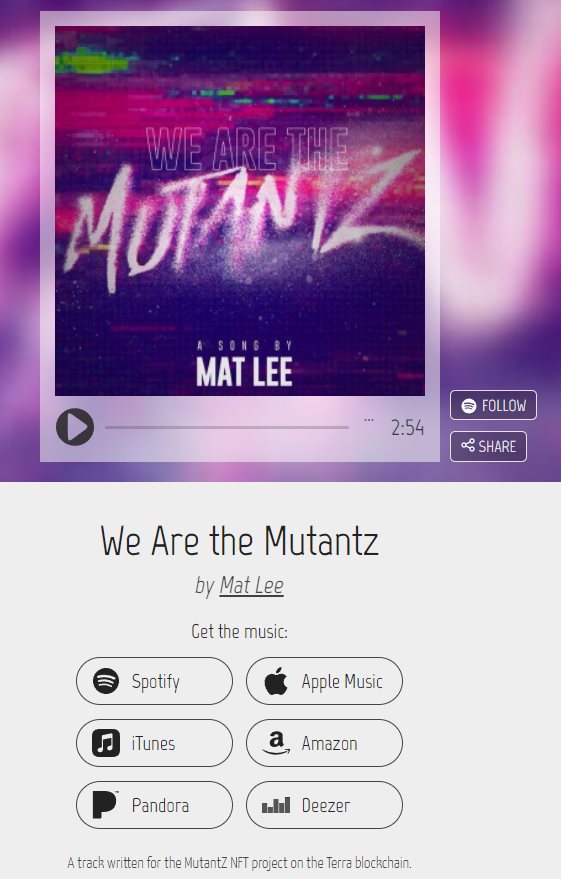Share this track page
Screen dimensions: 561x879
tap(488, 446)
